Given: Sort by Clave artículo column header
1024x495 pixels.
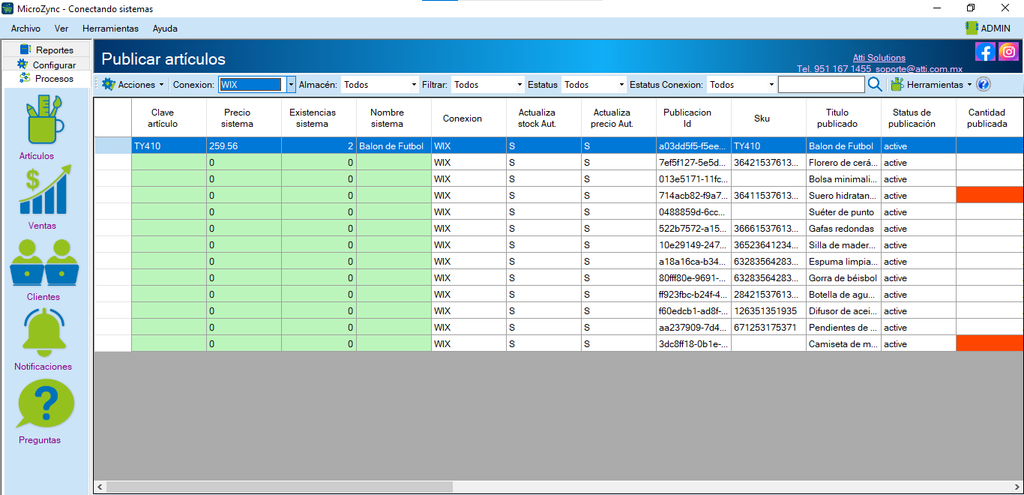Looking at the screenshot, I should (168, 118).
